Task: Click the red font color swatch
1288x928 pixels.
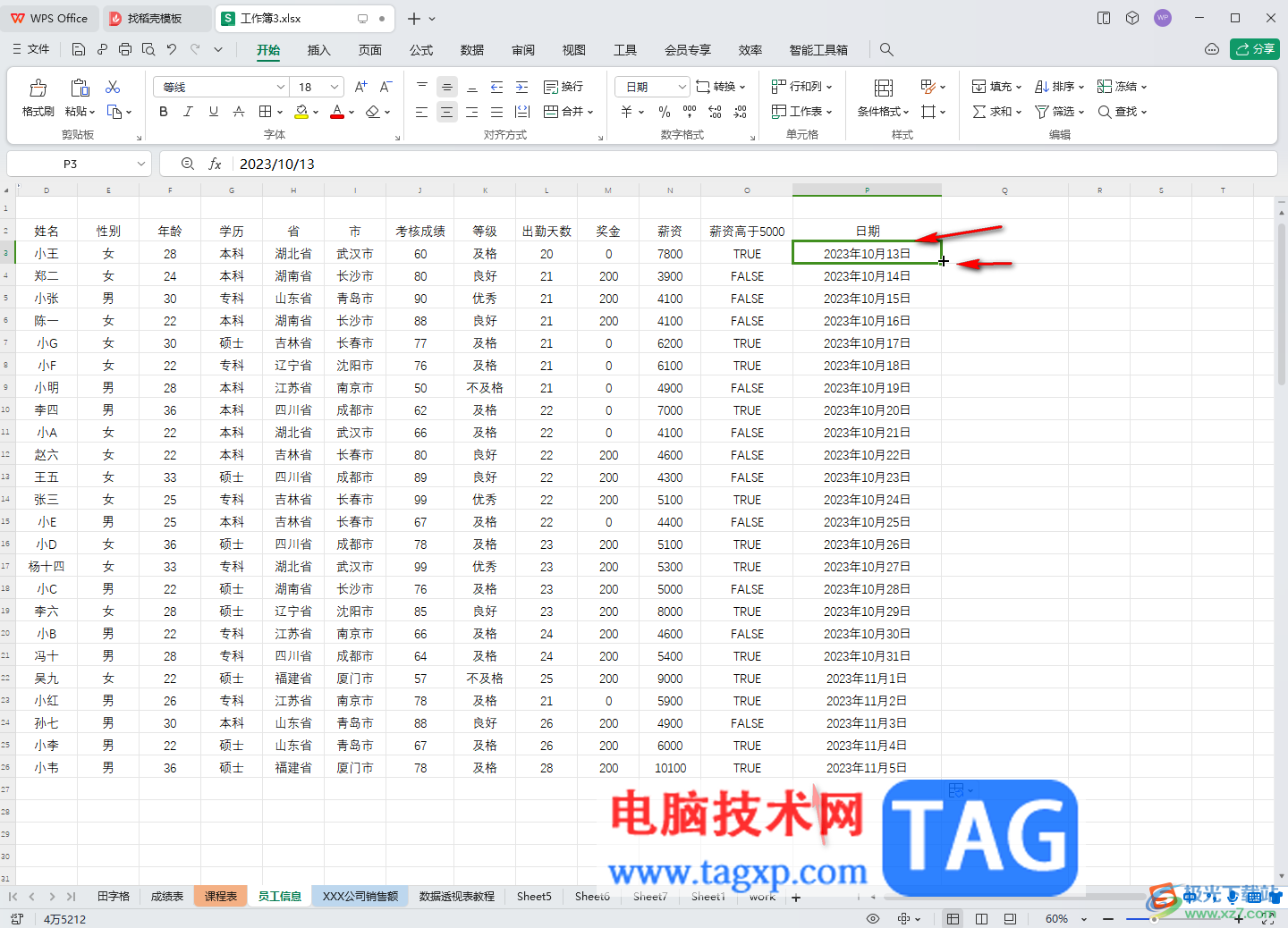Action: click(337, 112)
